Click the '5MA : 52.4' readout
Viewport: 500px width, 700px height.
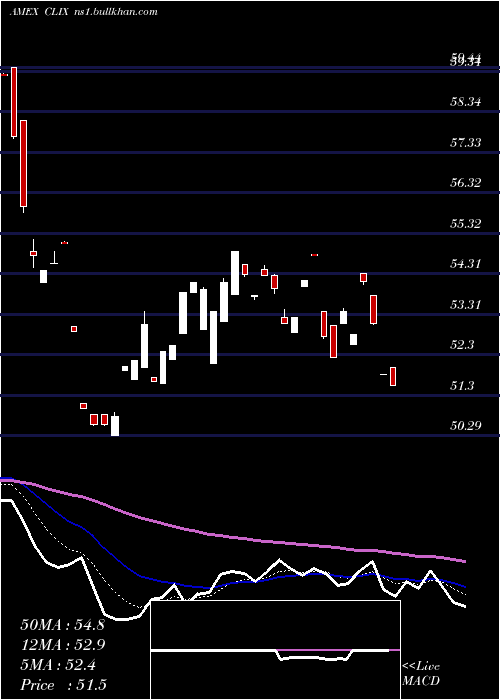58,665
